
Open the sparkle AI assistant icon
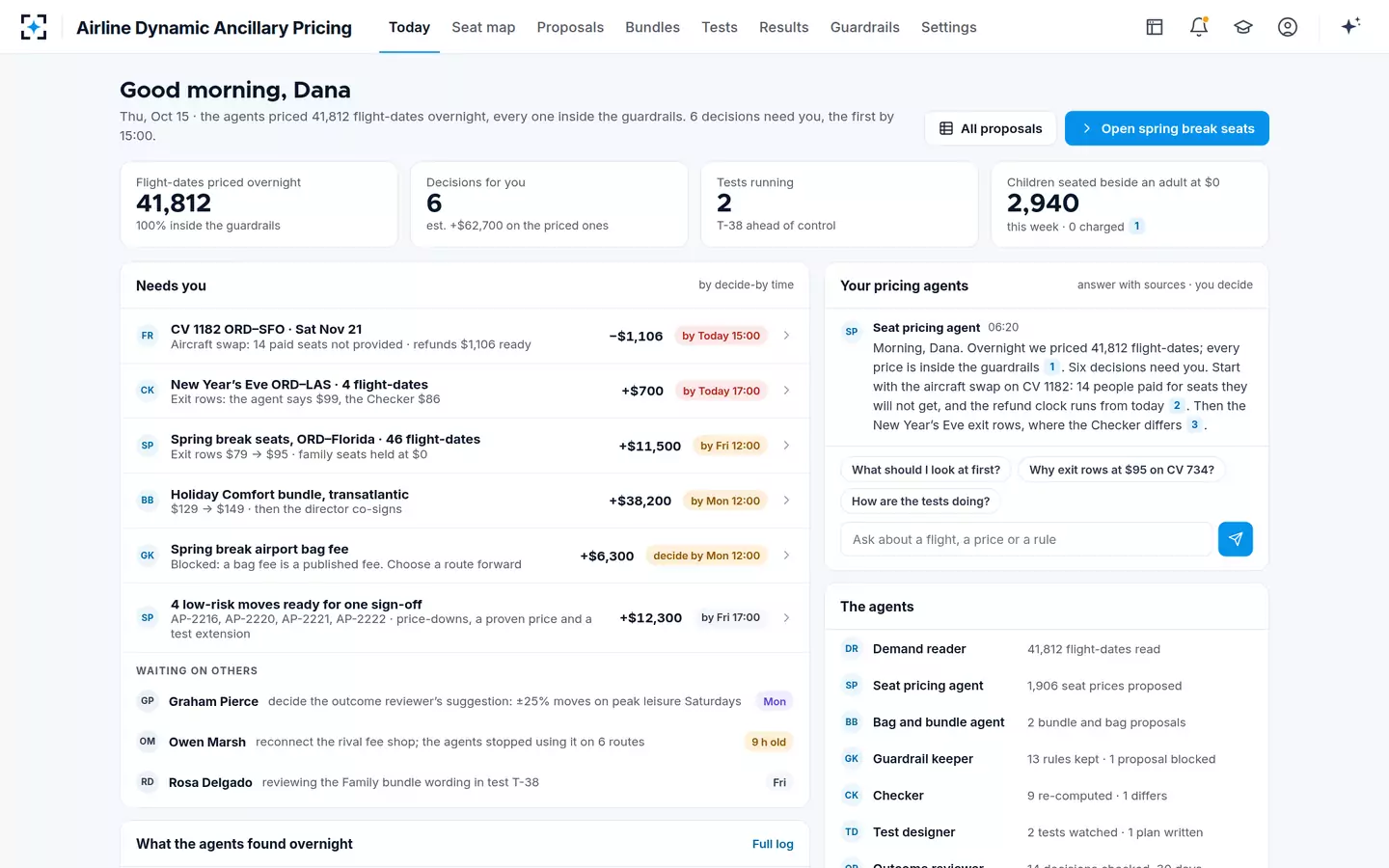1350,26
